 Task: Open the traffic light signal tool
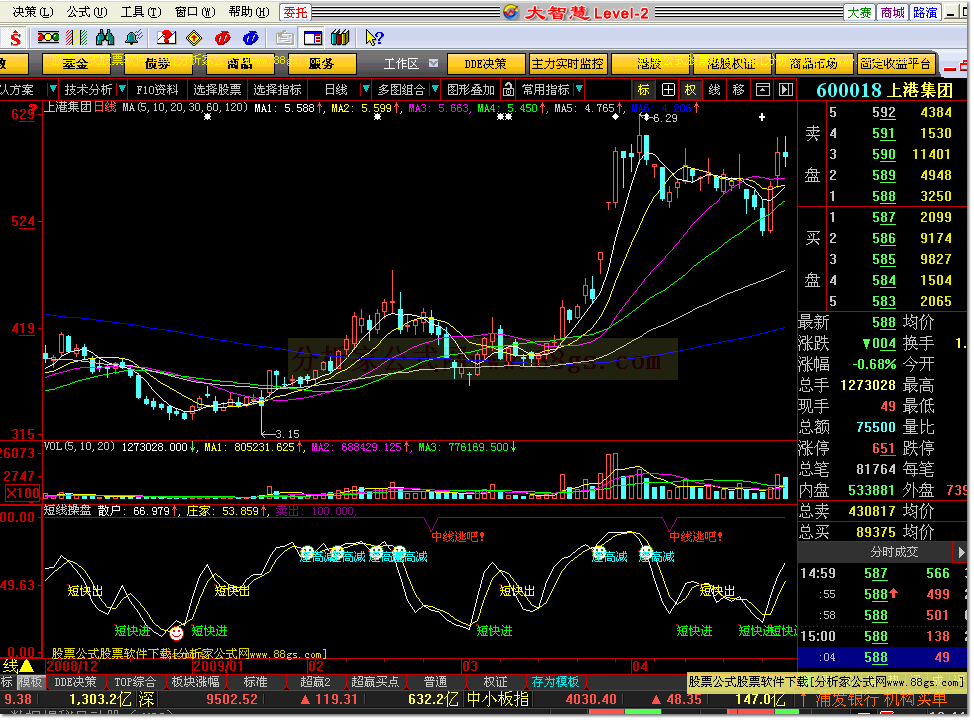coord(48,38)
